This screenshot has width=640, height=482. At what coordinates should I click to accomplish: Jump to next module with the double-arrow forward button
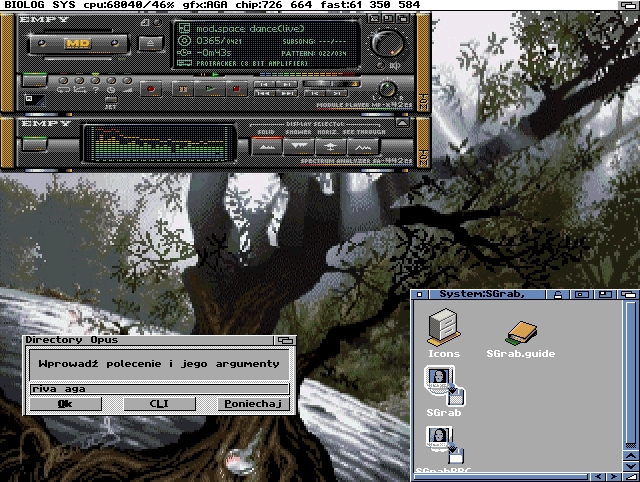click(286, 93)
